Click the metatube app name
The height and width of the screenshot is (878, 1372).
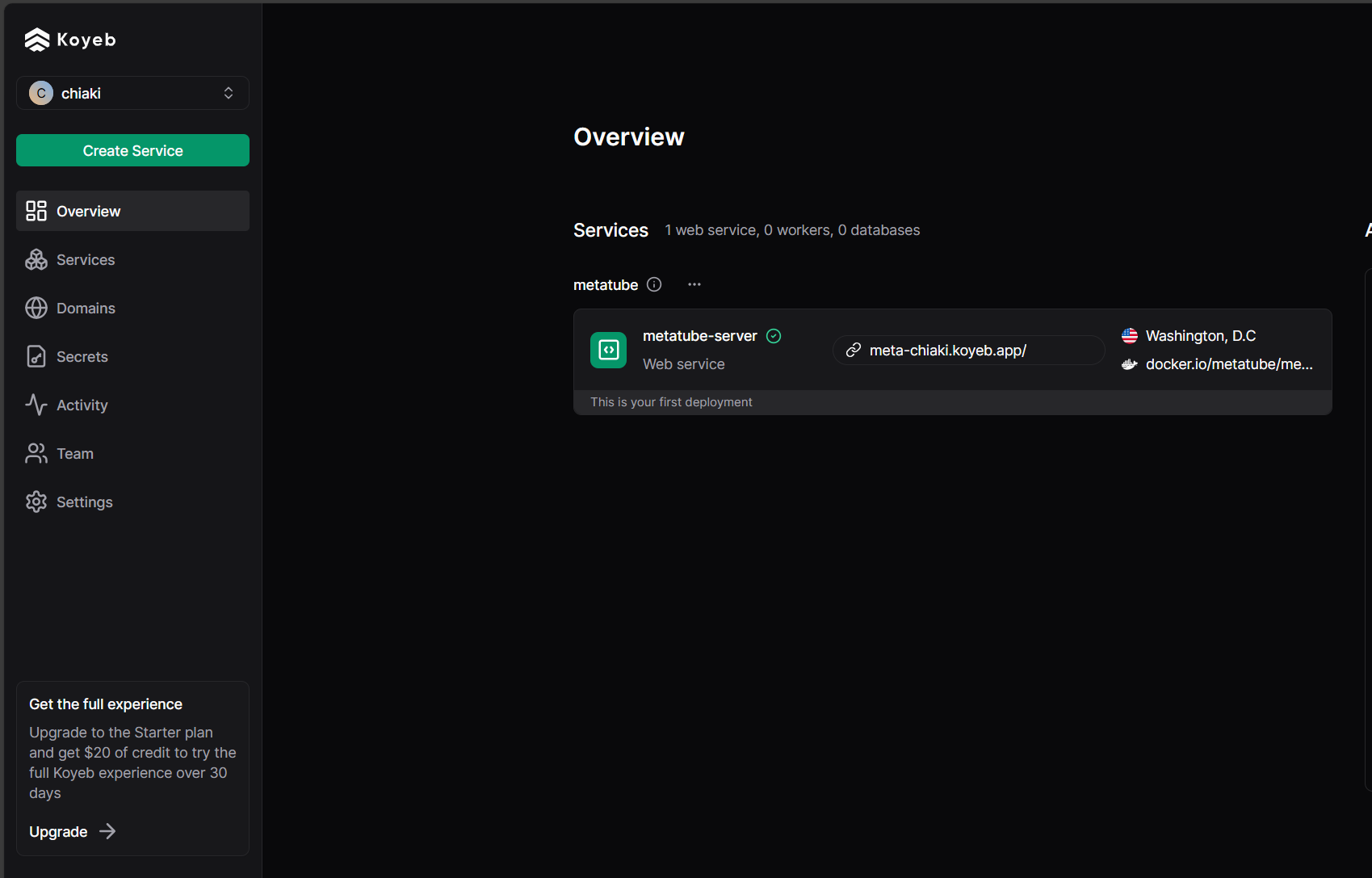(x=606, y=285)
